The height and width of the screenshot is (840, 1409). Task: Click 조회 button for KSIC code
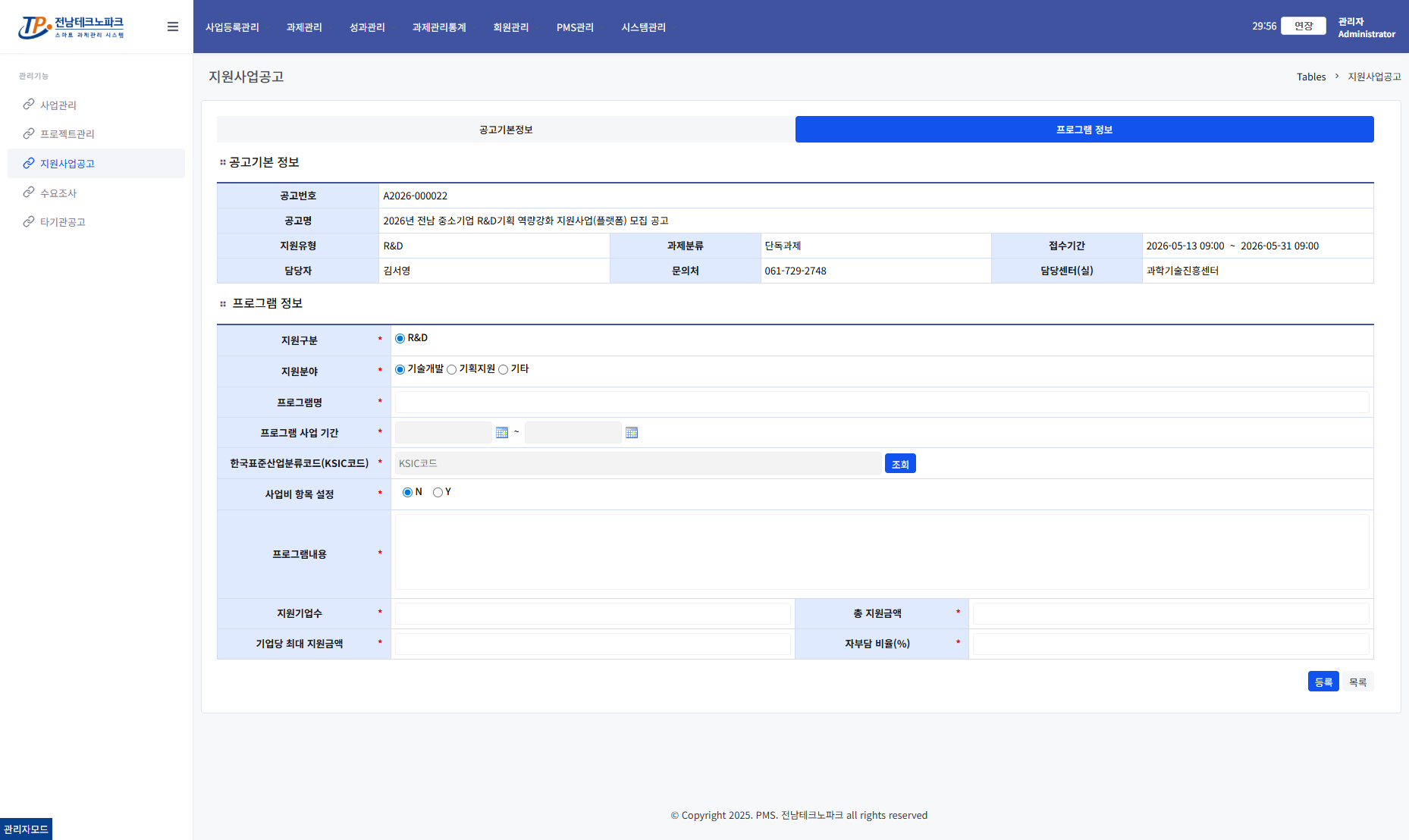tap(900, 463)
